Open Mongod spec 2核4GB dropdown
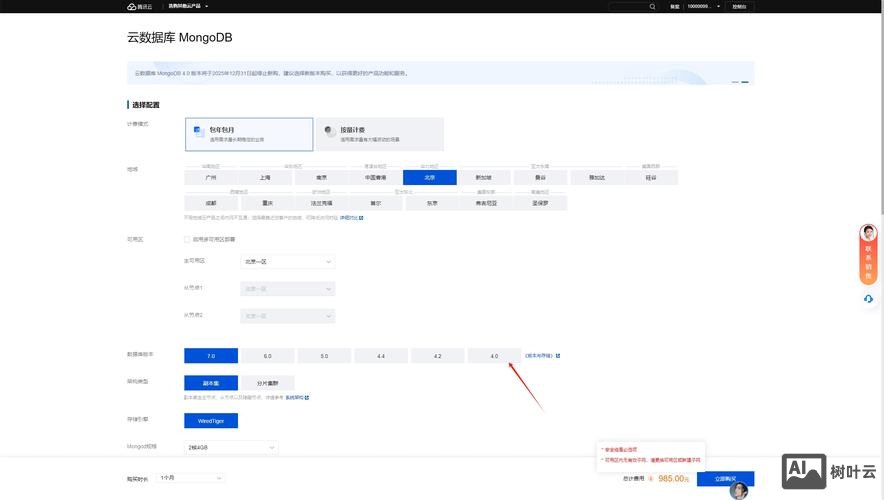The width and height of the screenshot is (884, 500). pyautogui.click(x=231, y=447)
